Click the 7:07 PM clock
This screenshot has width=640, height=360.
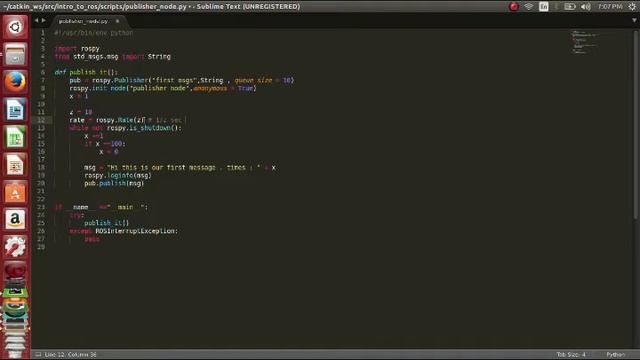tap(610, 7)
